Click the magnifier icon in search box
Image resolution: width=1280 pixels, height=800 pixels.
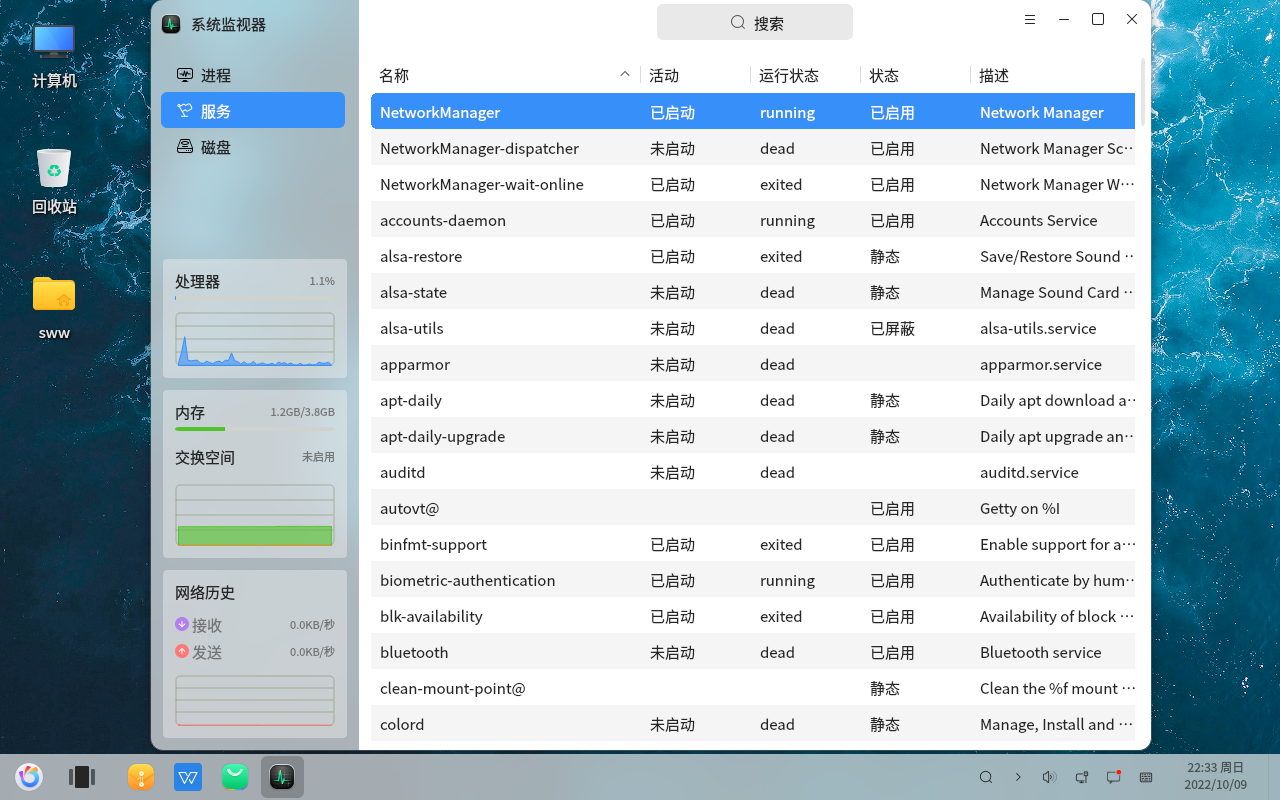(738, 22)
